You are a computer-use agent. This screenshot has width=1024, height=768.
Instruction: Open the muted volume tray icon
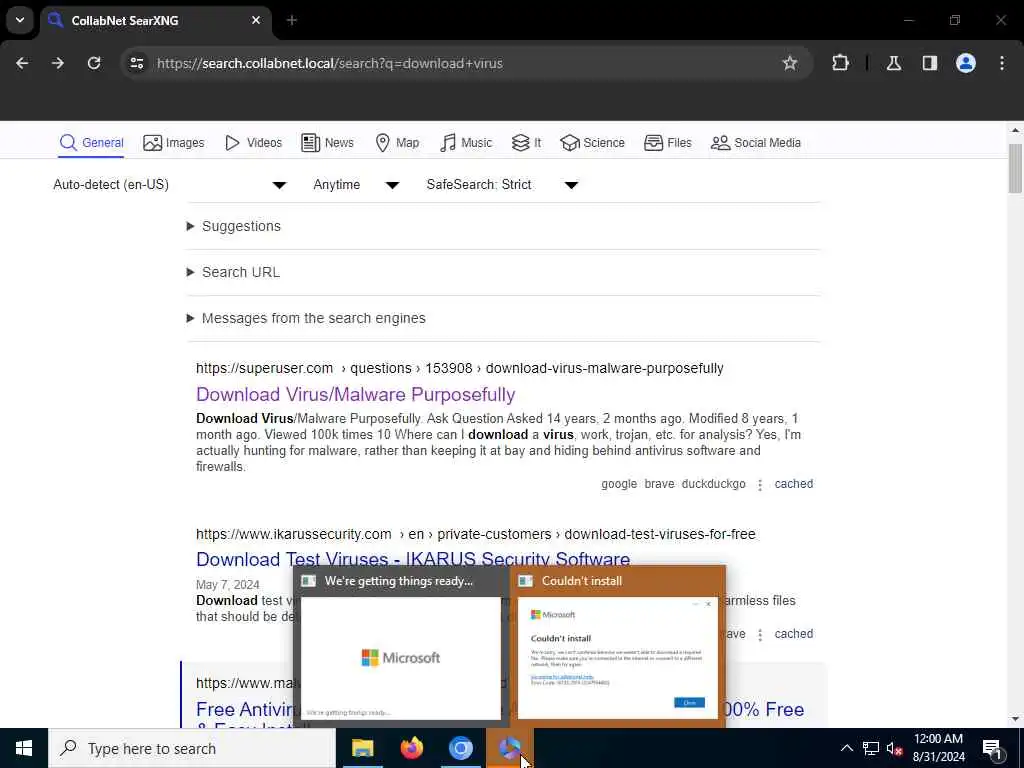coord(894,748)
